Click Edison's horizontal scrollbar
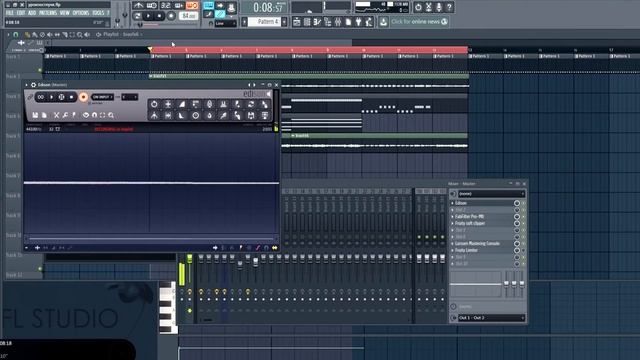Image resolution: width=640 pixels, height=360 pixels. pos(151,238)
